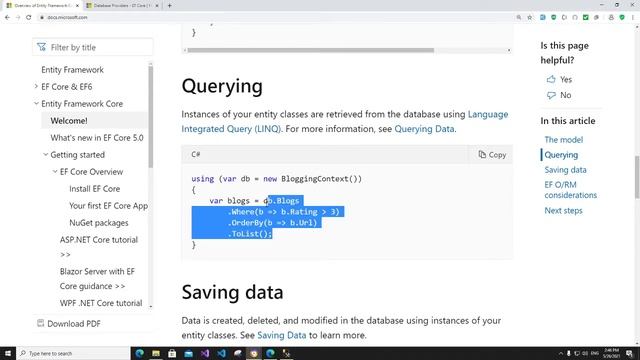The width and height of the screenshot is (640, 360).
Task: Click Windows search box
Action: (x=73, y=353)
